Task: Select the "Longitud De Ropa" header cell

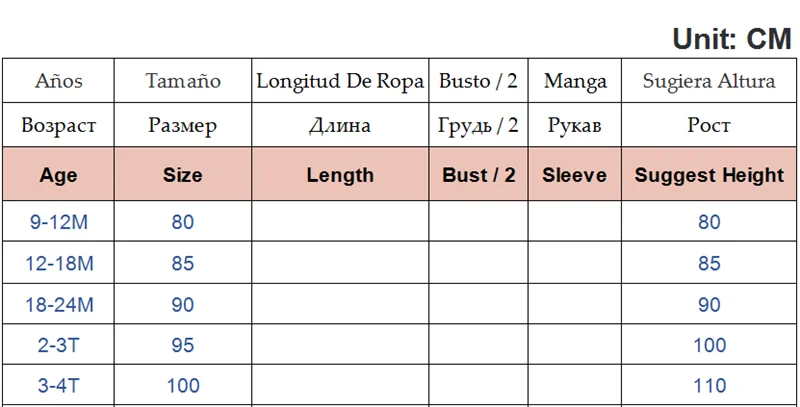Action: (x=340, y=81)
